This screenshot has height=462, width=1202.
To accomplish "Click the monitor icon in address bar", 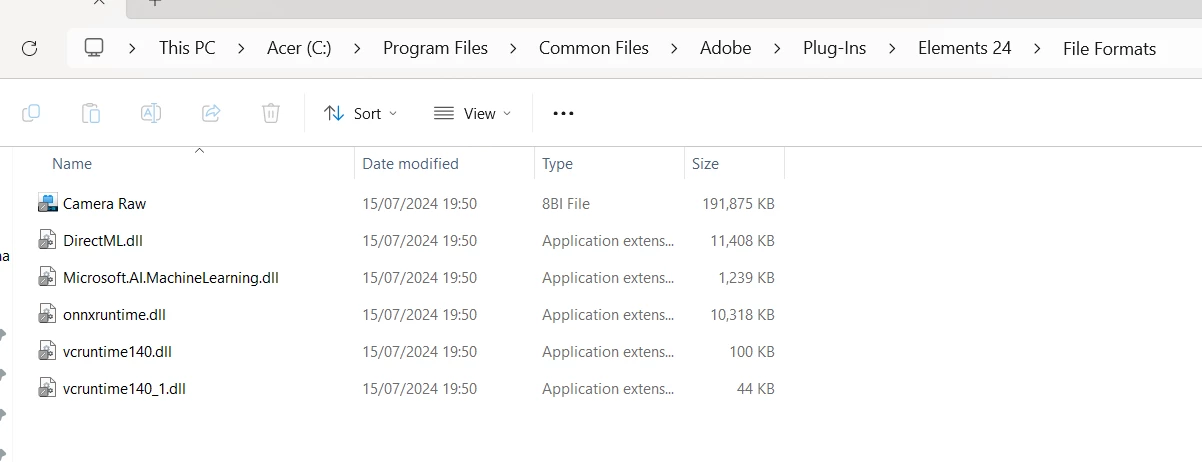I will coord(94,48).
